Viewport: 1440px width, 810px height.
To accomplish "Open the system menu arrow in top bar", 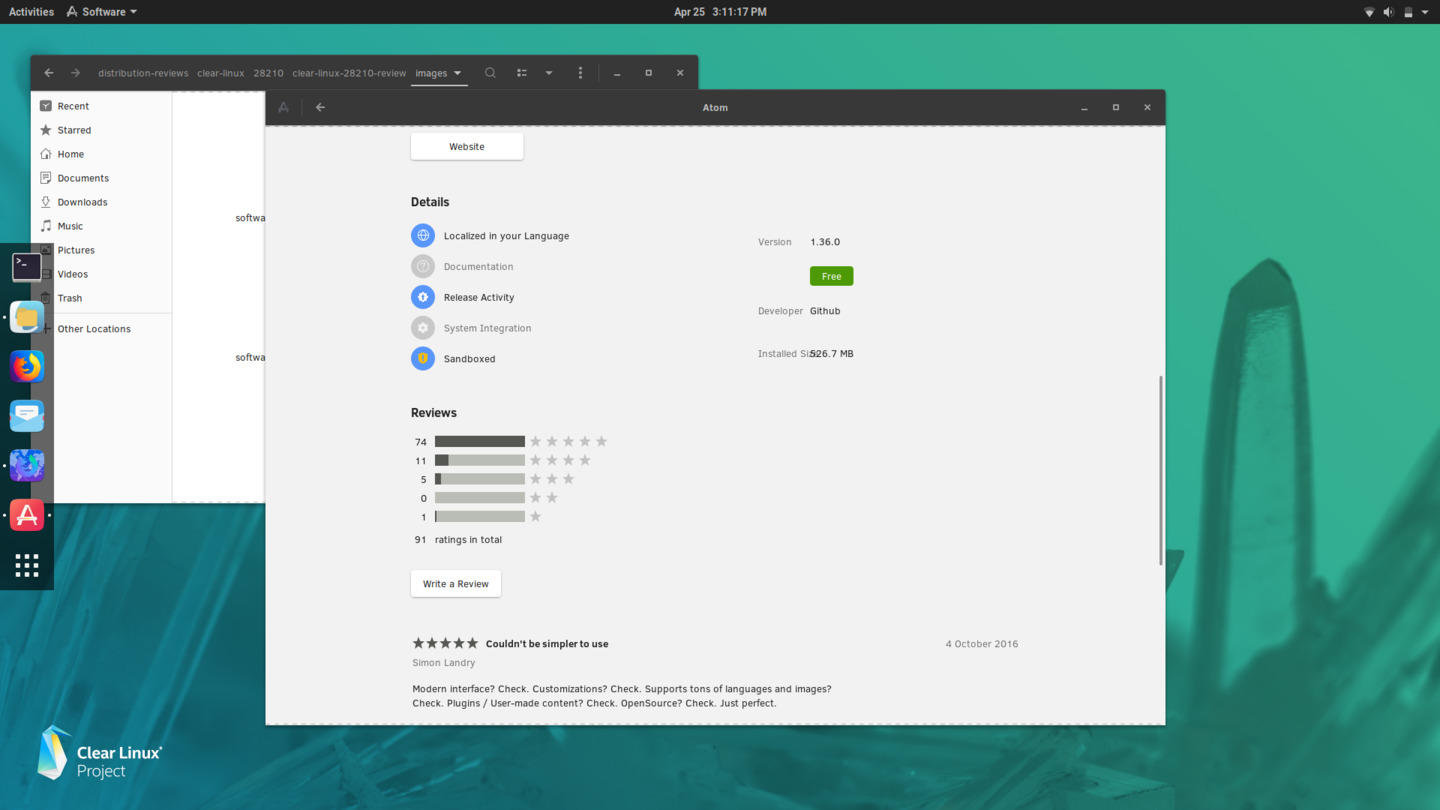I will (x=1425, y=12).
